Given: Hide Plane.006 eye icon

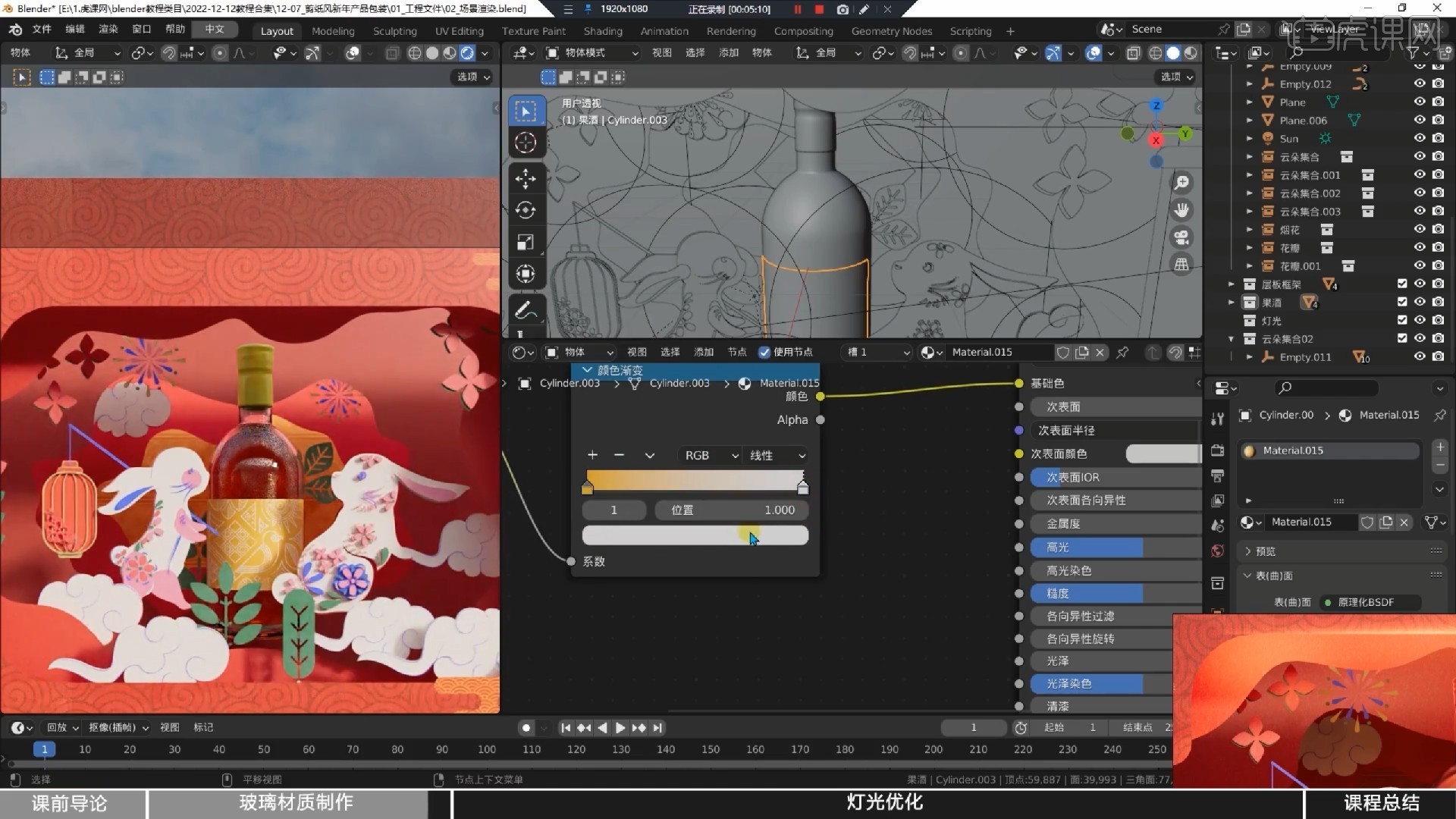Looking at the screenshot, I should pos(1420,120).
